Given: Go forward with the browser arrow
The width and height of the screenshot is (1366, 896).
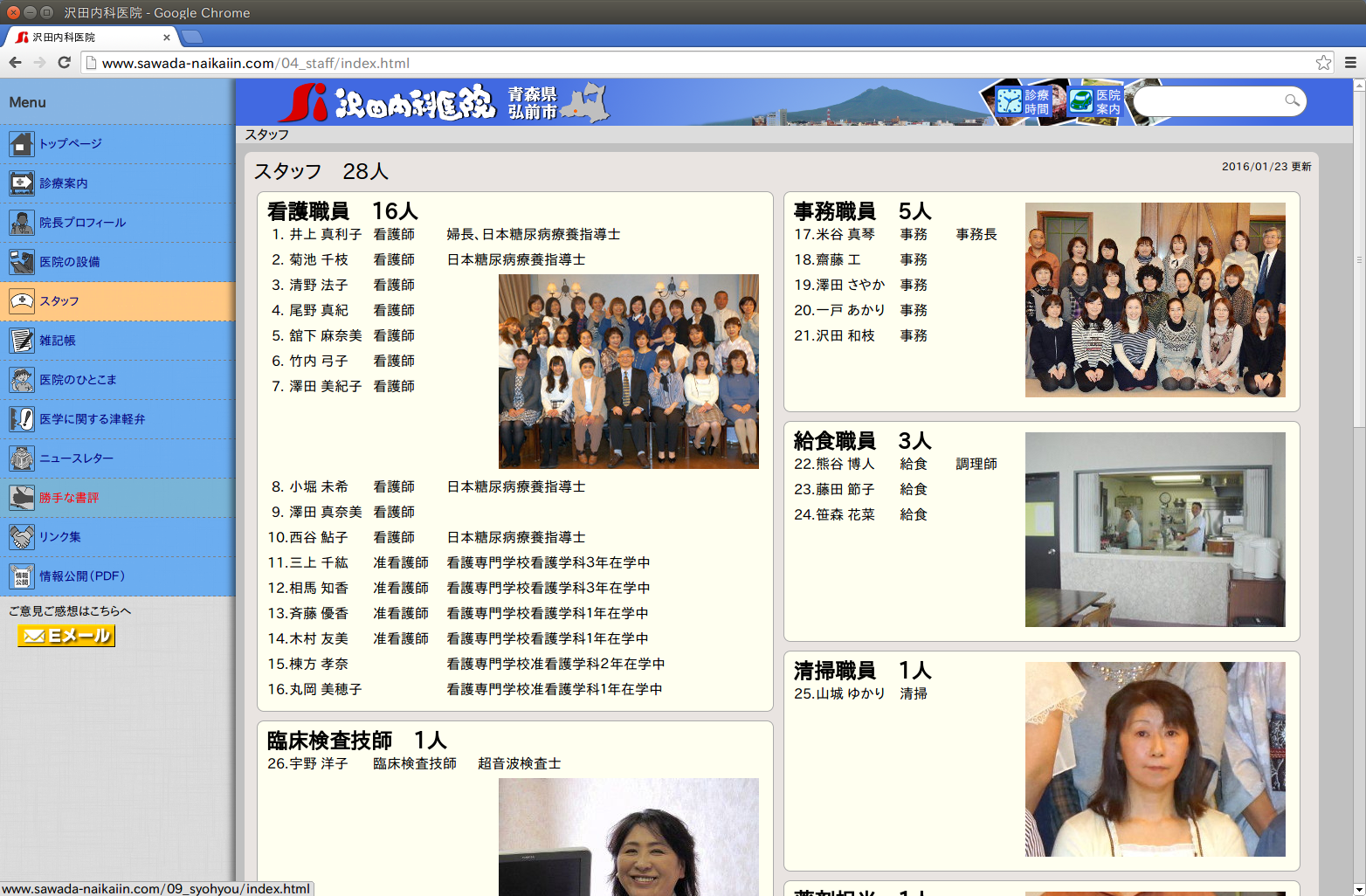Looking at the screenshot, I should coord(39,63).
